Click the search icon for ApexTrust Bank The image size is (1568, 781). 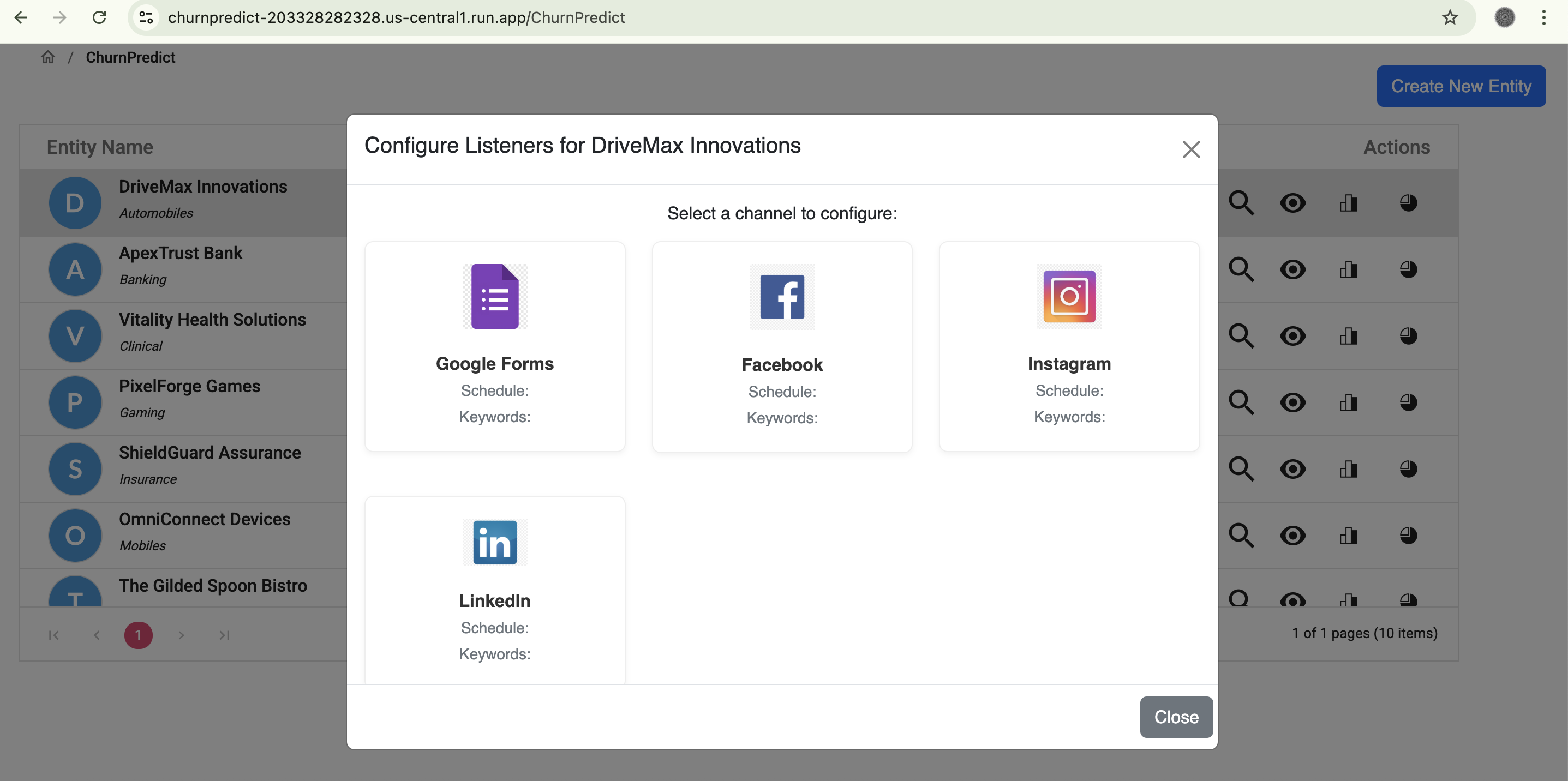(x=1241, y=269)
